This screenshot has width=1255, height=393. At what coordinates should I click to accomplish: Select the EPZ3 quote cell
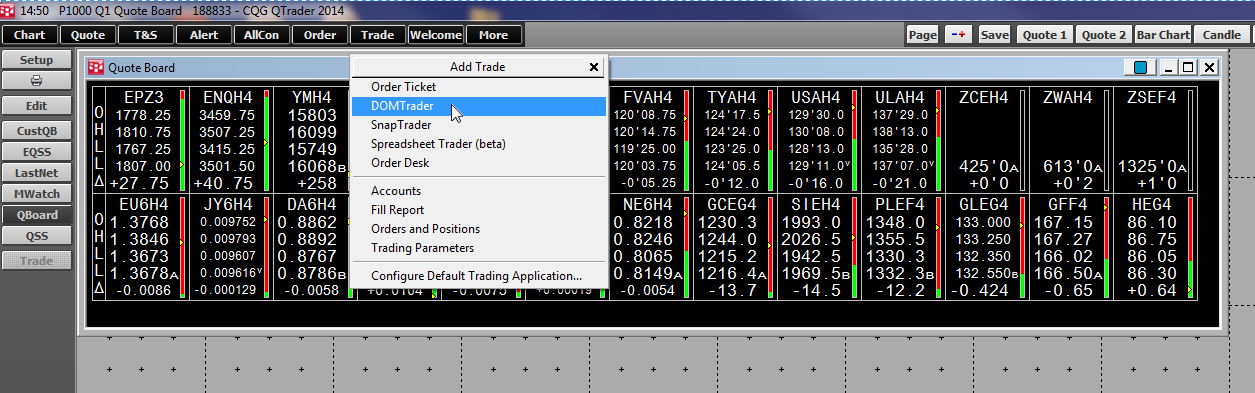(x=147, y=140)
